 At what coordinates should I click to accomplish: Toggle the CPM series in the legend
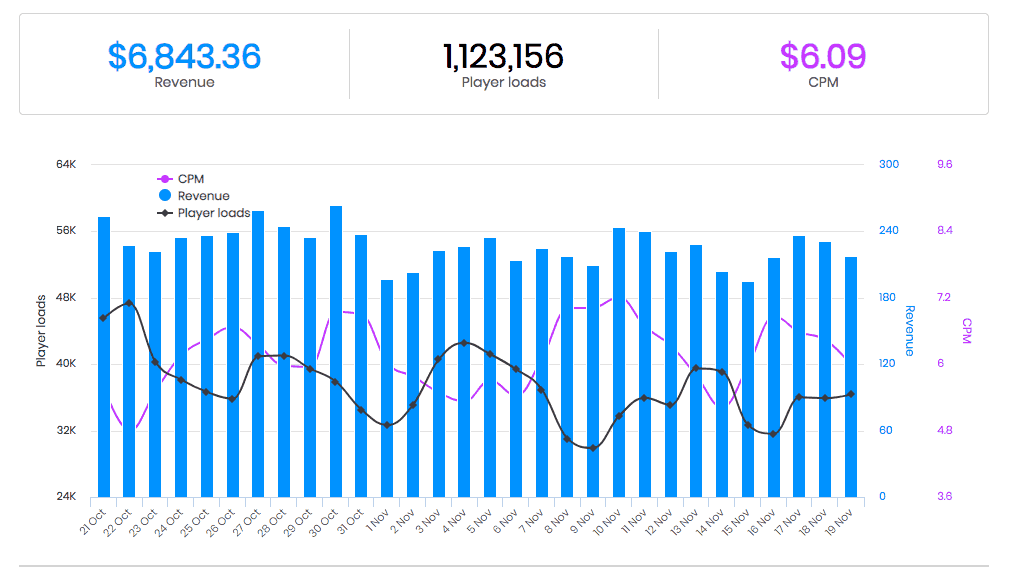190,179
